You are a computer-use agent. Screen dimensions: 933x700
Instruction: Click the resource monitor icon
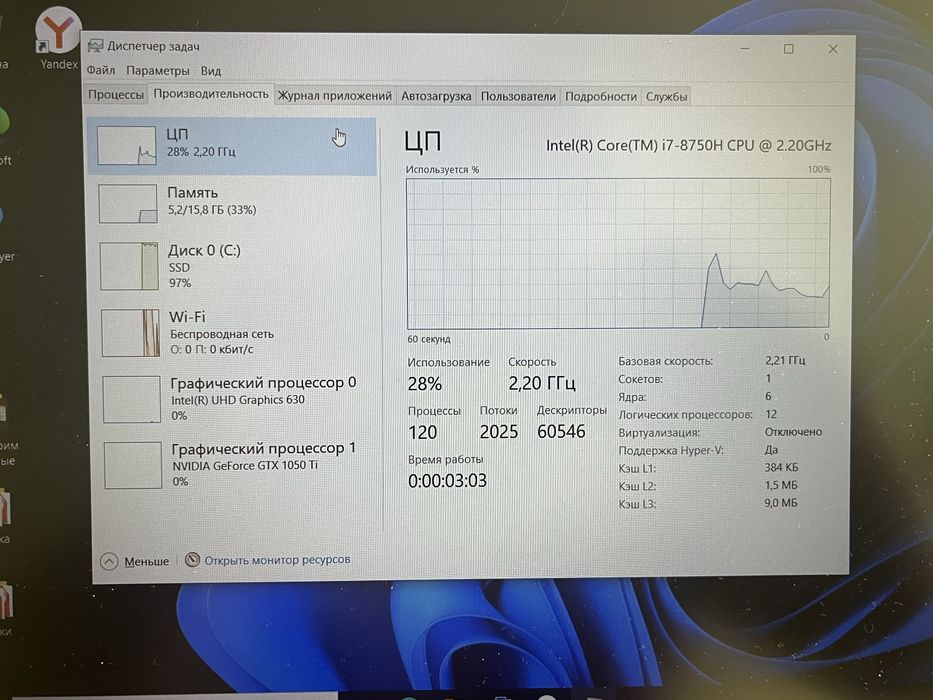coord(192,560)
